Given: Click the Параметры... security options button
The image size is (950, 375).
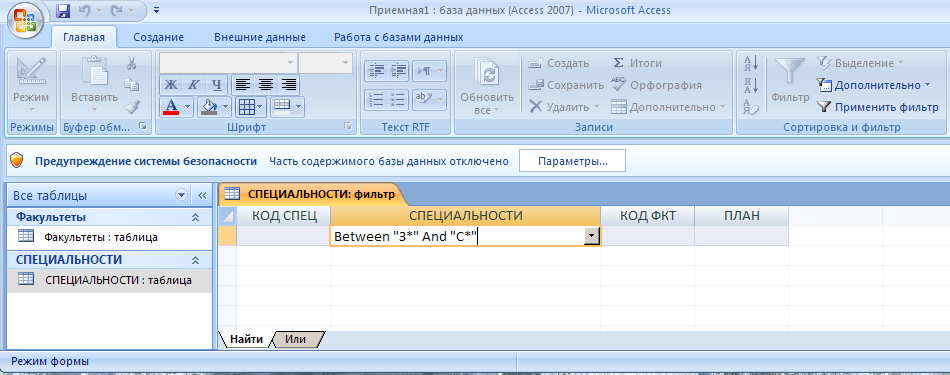Looking at the screenshot, I should pos(573,161).
